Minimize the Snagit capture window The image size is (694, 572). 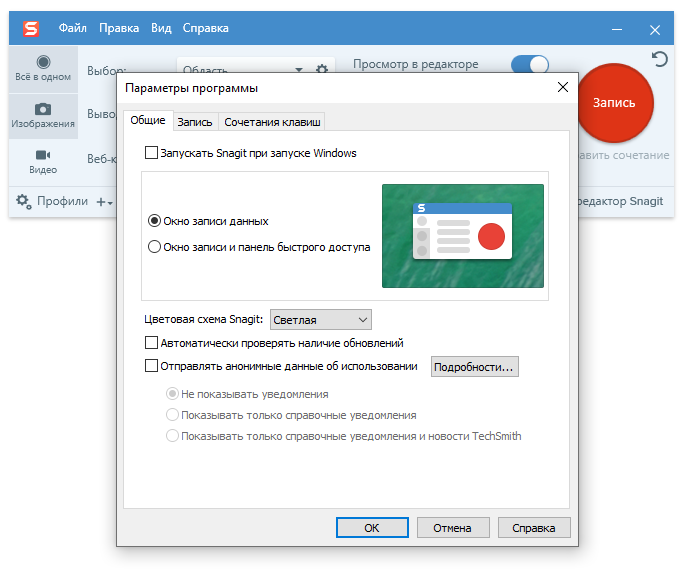(617, 30)
